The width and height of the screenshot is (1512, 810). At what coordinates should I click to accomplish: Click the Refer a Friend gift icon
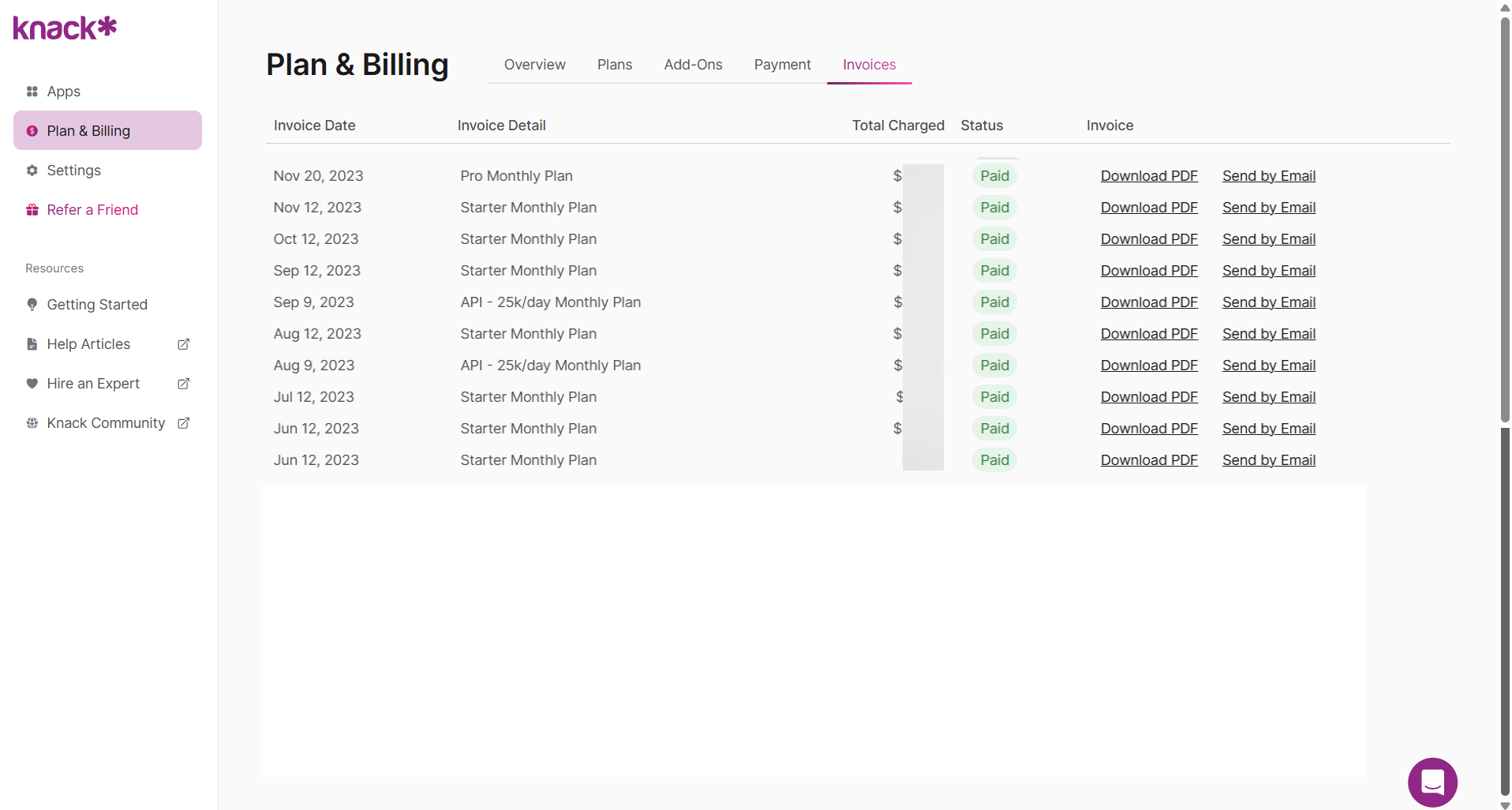[x=32, y=210]
